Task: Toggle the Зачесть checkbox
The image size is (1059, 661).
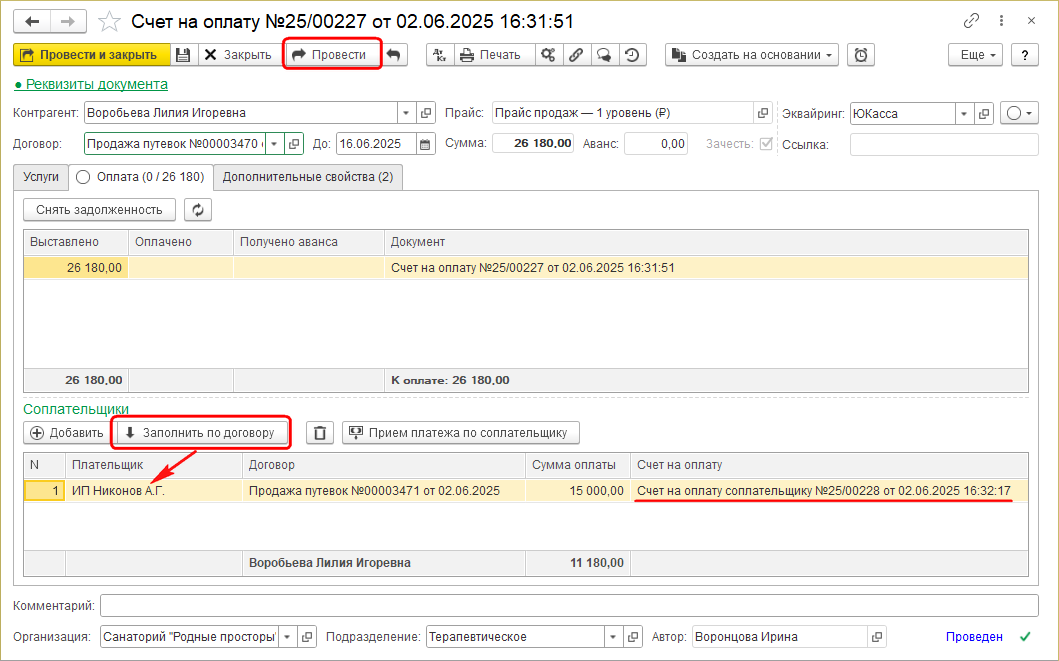Action: coord(766,144)
